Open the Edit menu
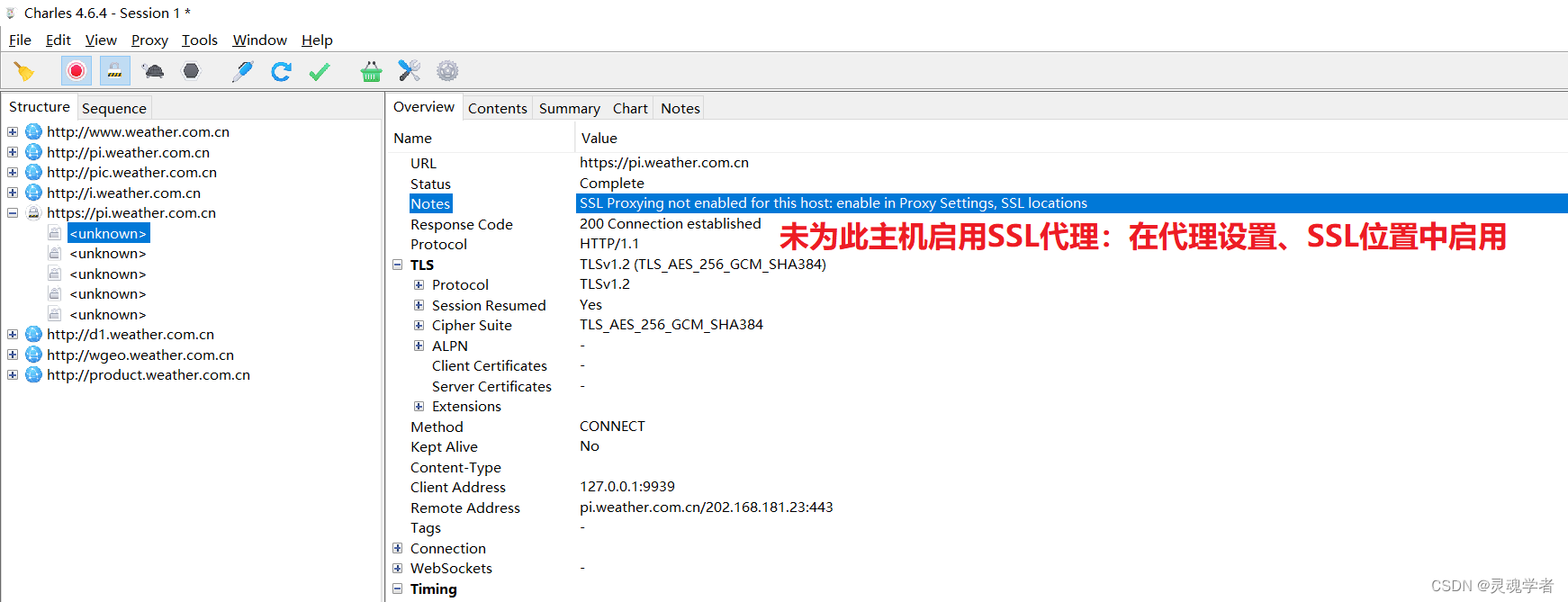Screen dimensions: 1568x602 [59, 40]
